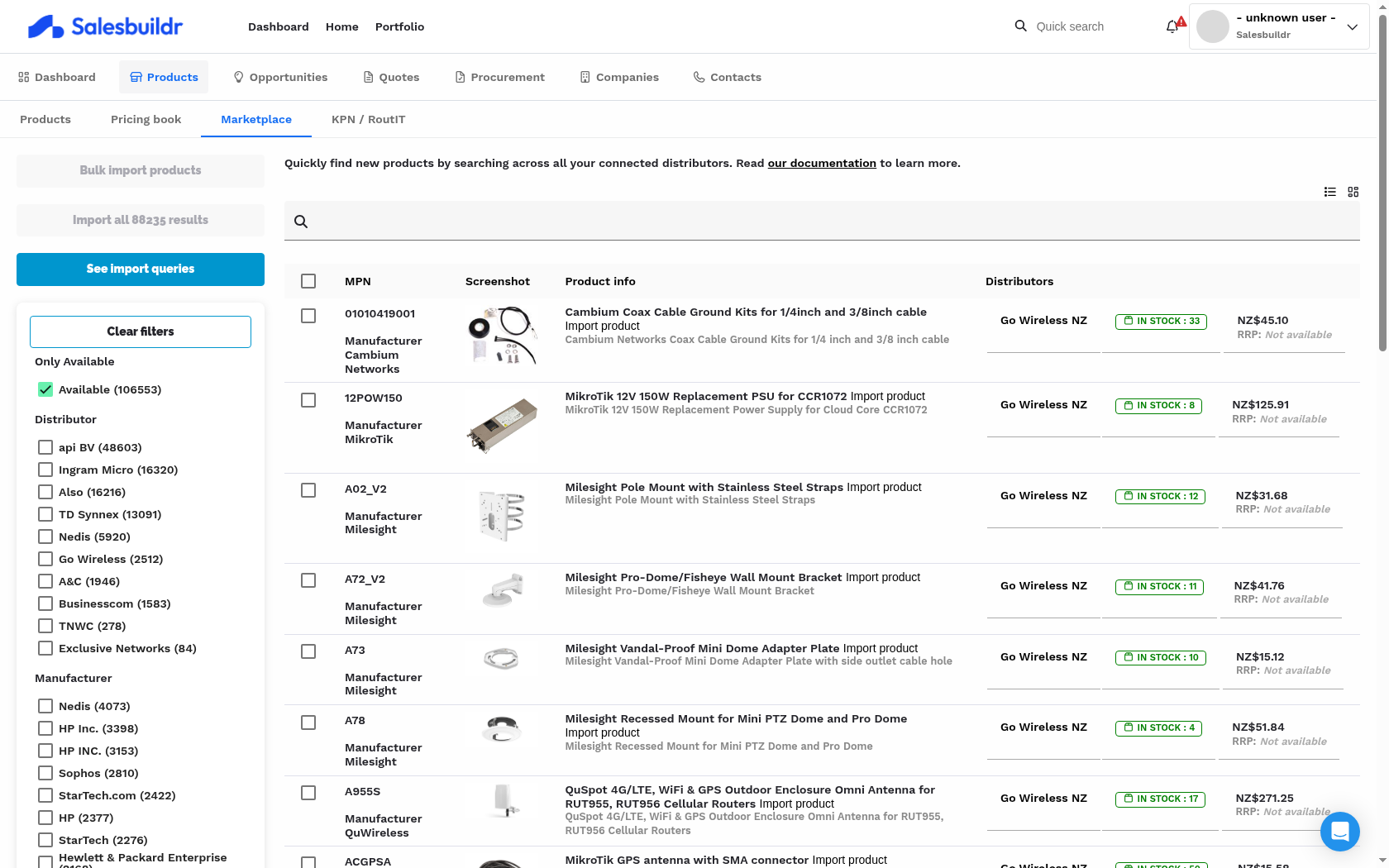Click the Distributors column header
This screenshot has height=868, width=1389.
tap(1019, 281)
